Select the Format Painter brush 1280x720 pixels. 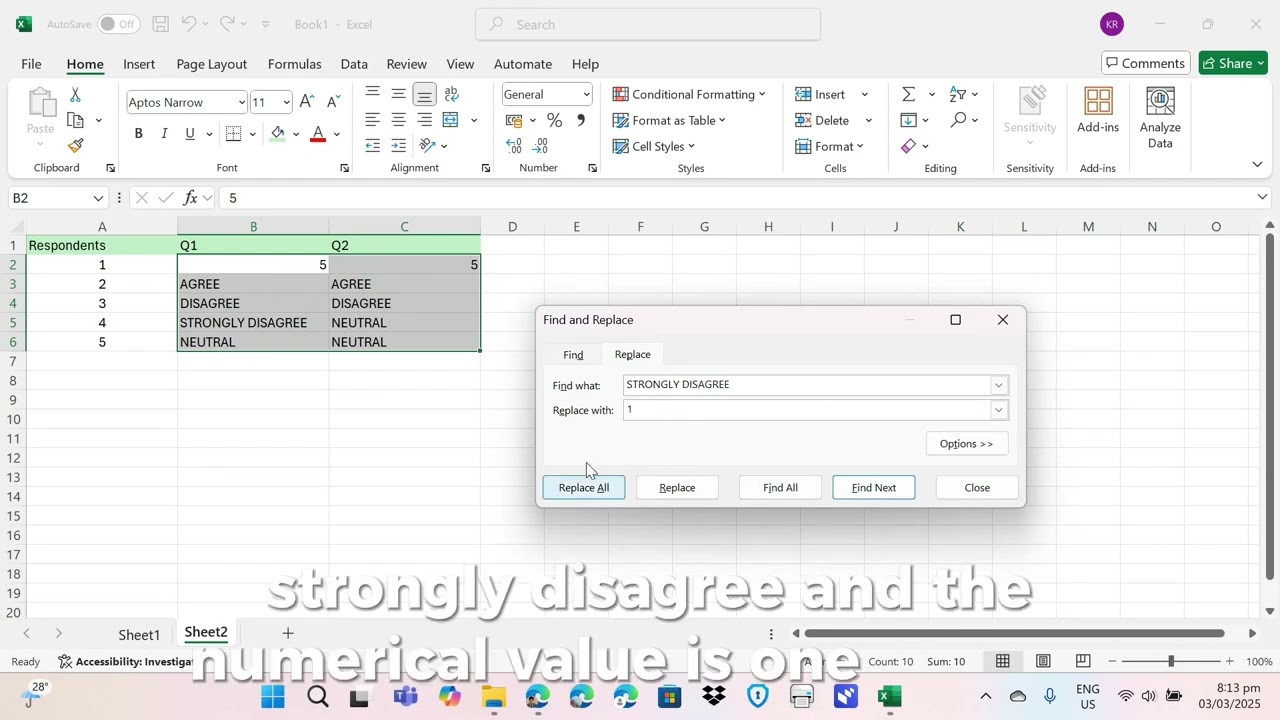[75, 145]
